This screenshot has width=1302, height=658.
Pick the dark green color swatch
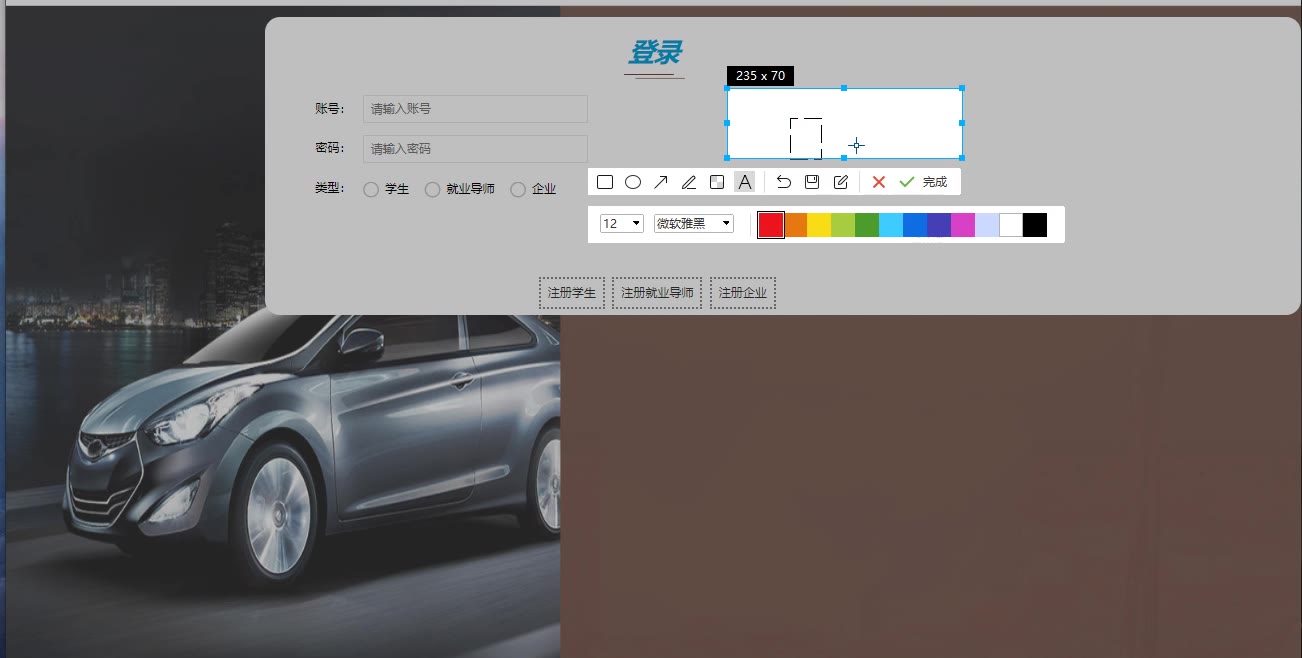[867, 225]
